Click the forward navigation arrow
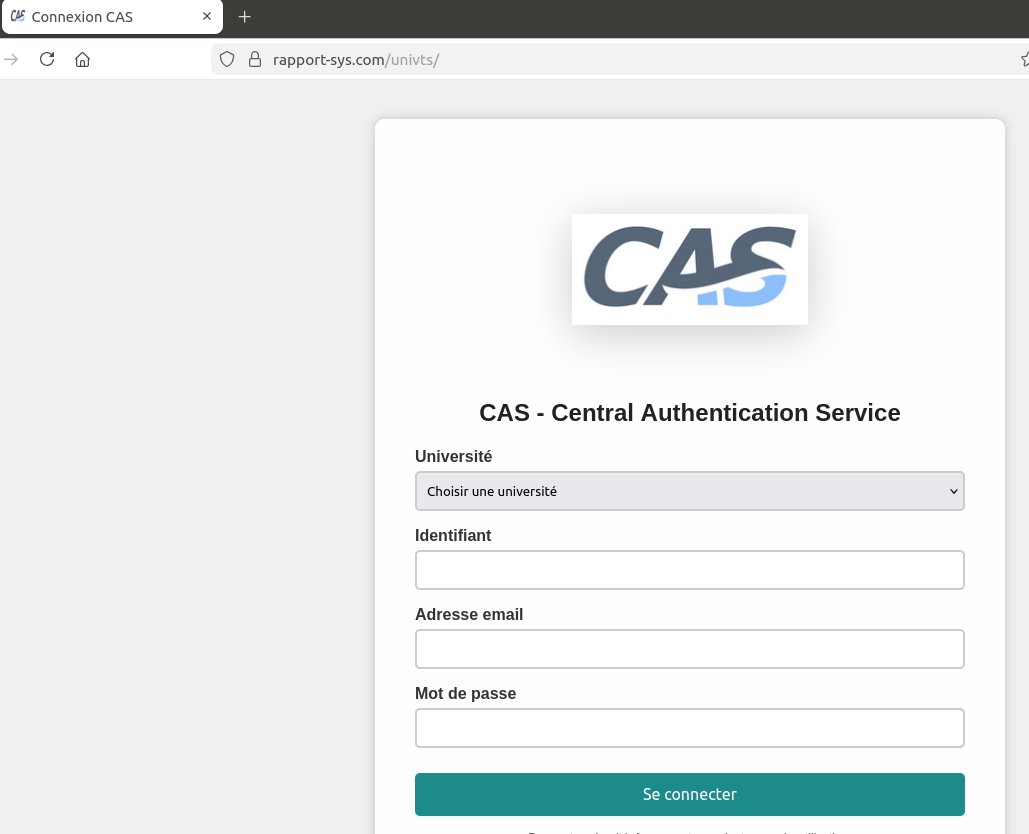Viewport: 1029px width, 834px height. click(11, 59)
